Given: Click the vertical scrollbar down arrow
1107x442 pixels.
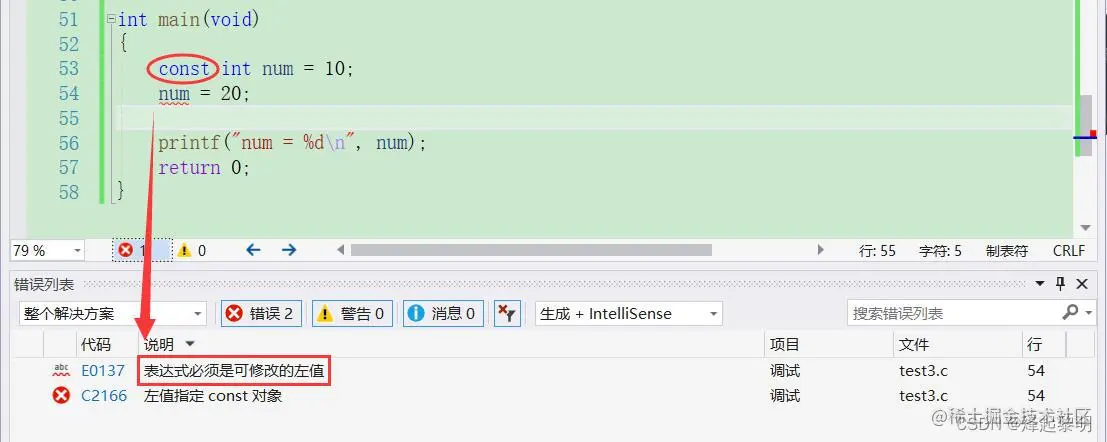Looking at the screenshot, I should [1086, 228].
